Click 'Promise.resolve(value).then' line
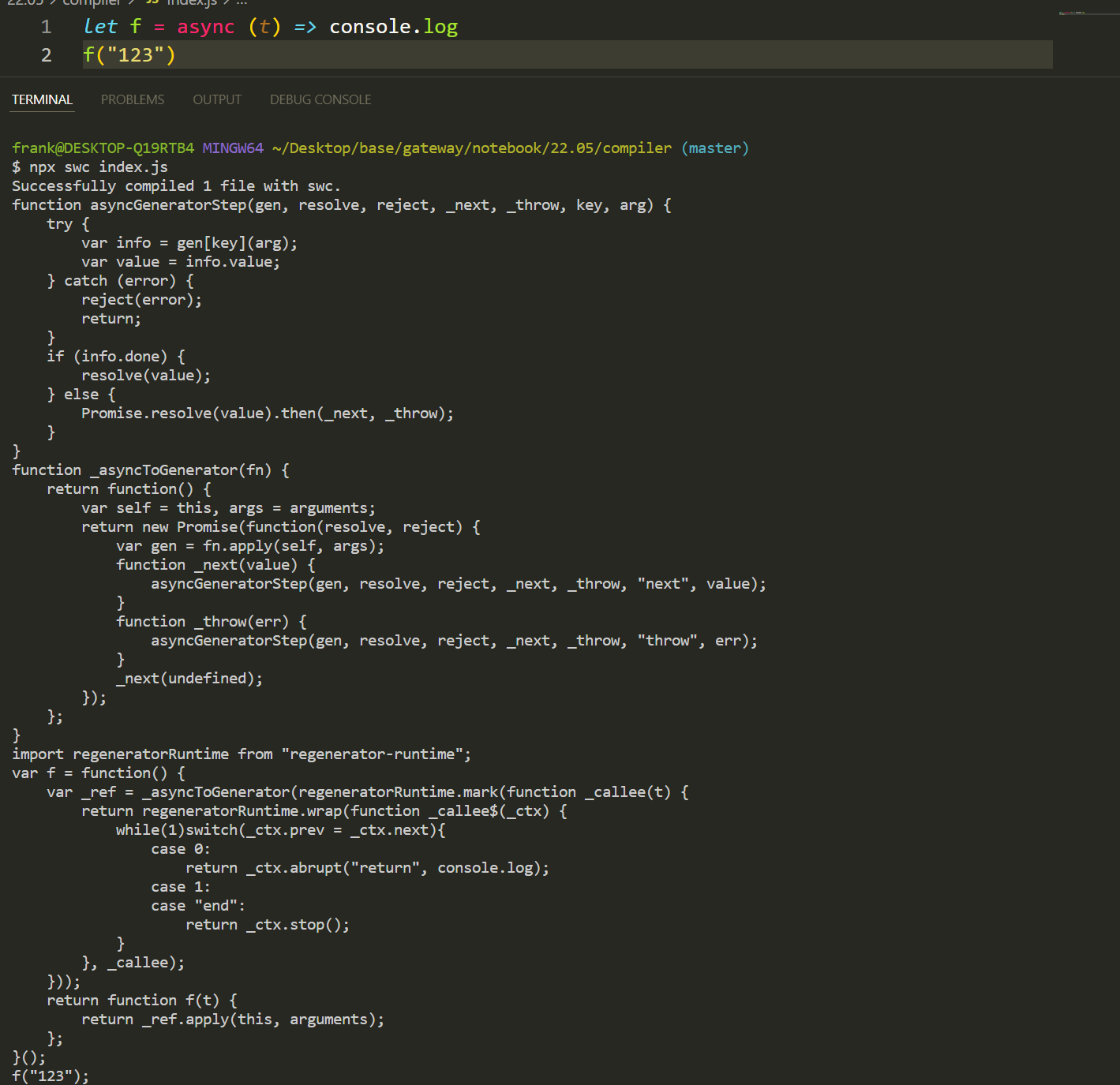The height and width of the screenshot is (1085, 1120). click(x=268, y=413)
